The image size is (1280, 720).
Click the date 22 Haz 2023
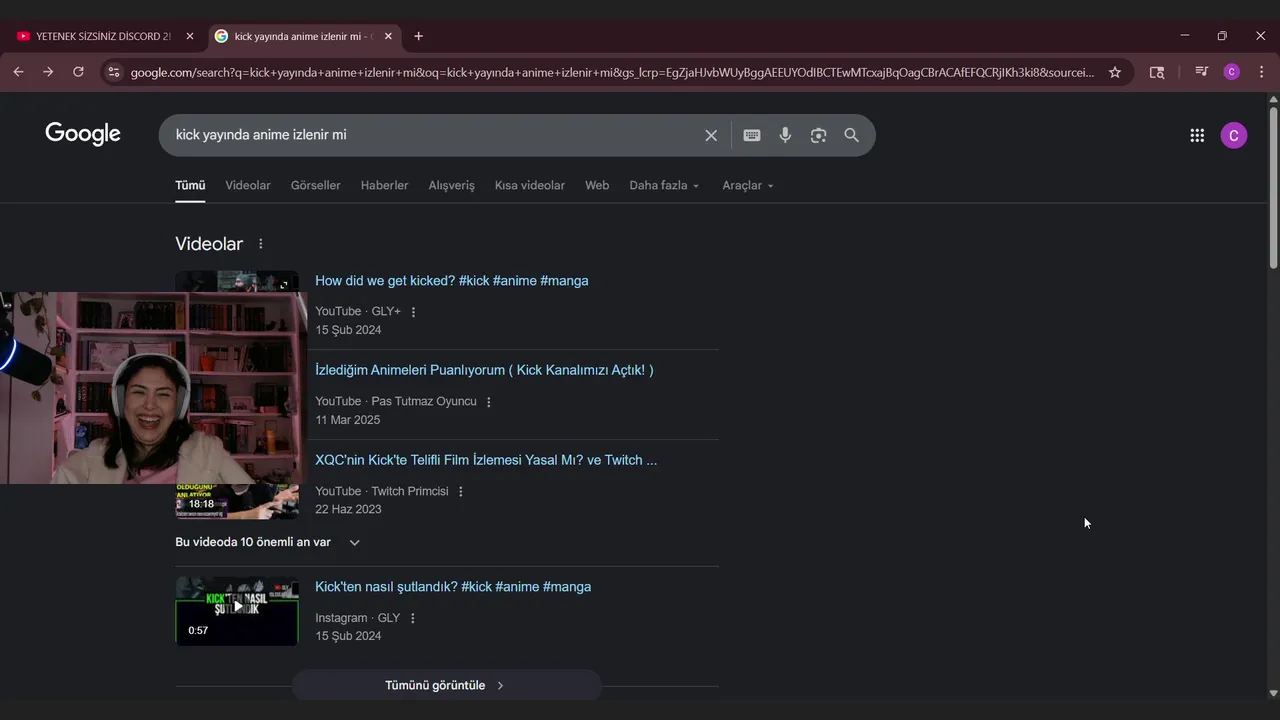coord(348,509)
